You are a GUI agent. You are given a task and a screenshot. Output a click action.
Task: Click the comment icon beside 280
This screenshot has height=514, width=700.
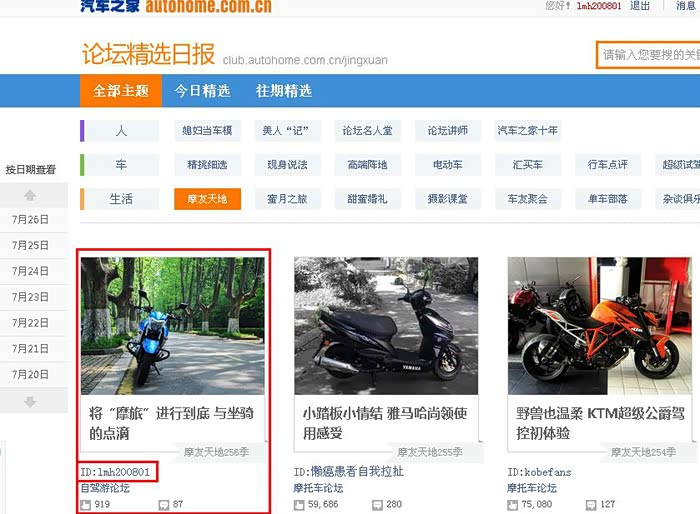tap(378, 505)
